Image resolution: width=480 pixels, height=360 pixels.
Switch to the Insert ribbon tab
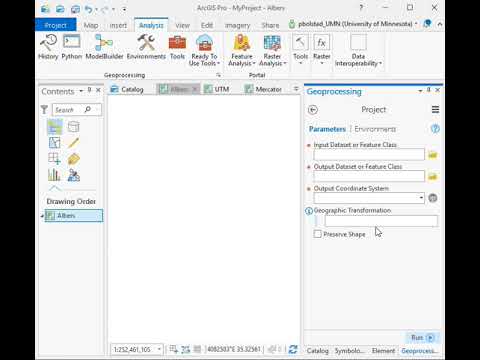[118, 25]
